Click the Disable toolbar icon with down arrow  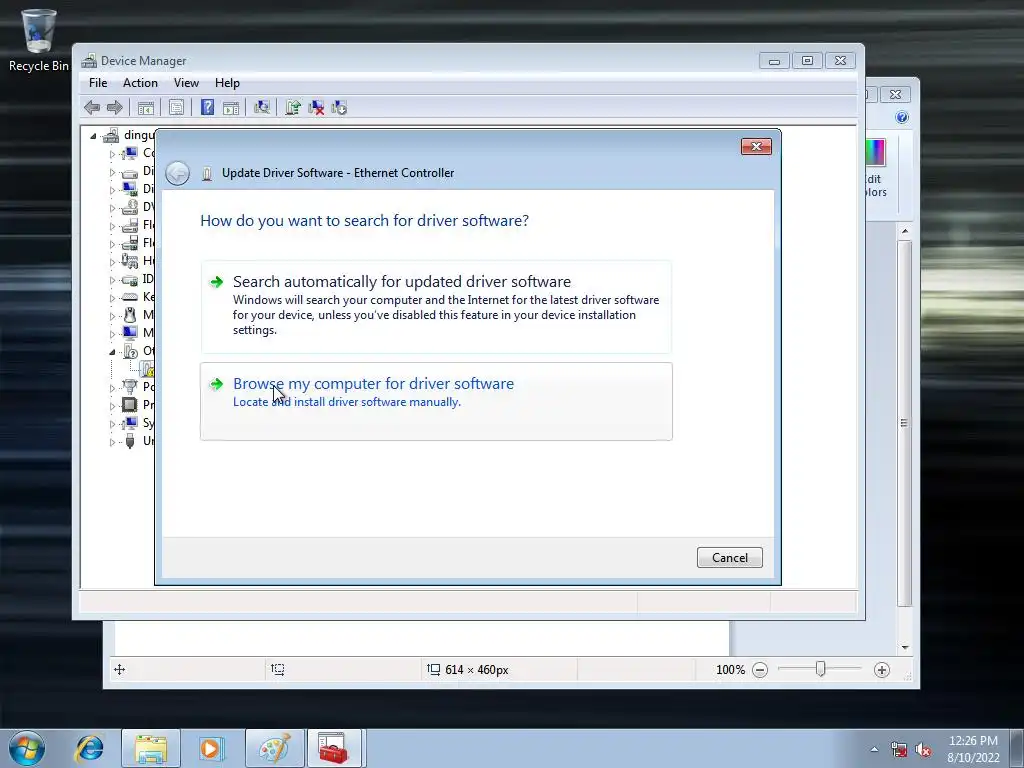[x=339, y=108]
